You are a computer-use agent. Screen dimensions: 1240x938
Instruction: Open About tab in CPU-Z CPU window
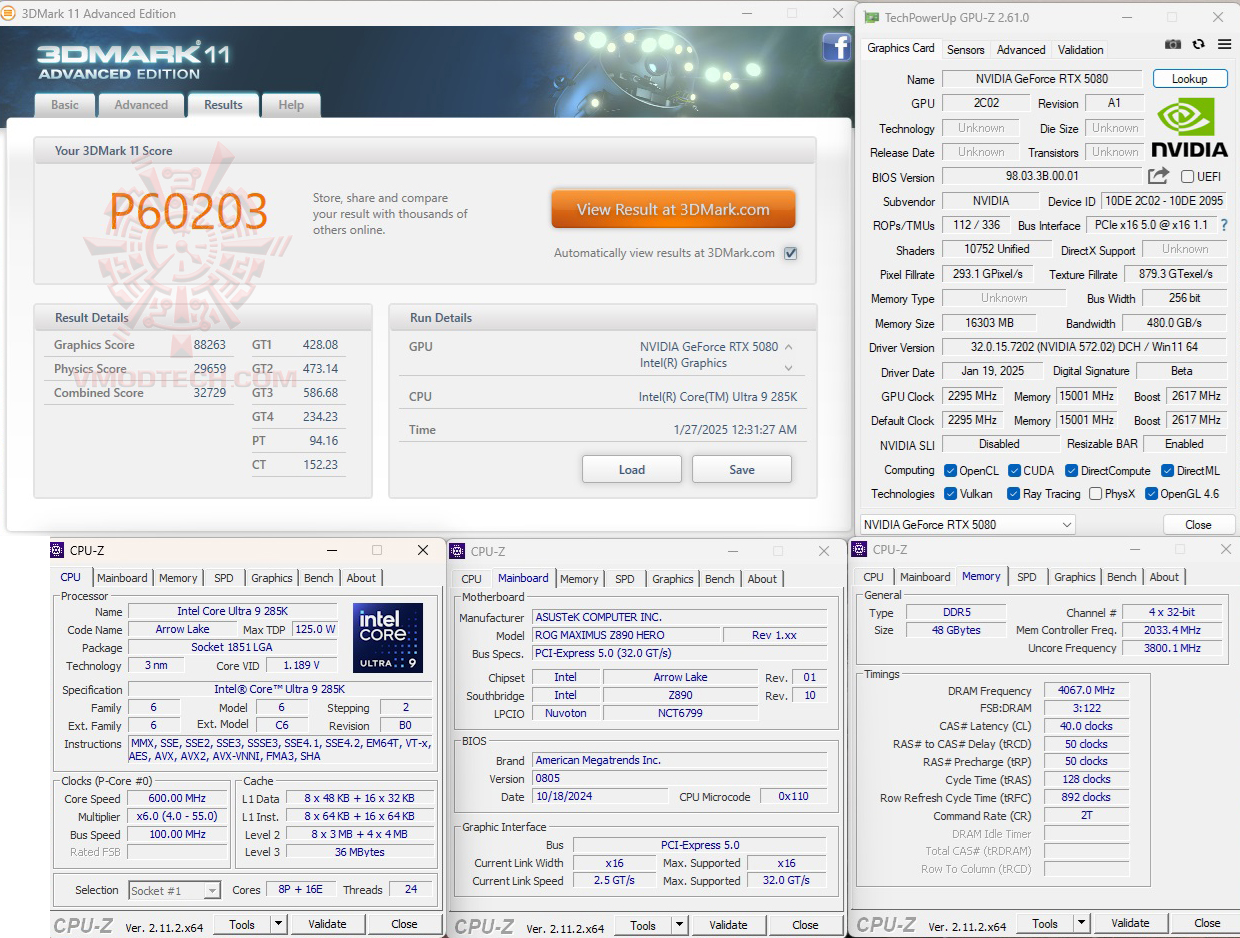point(361,577)
